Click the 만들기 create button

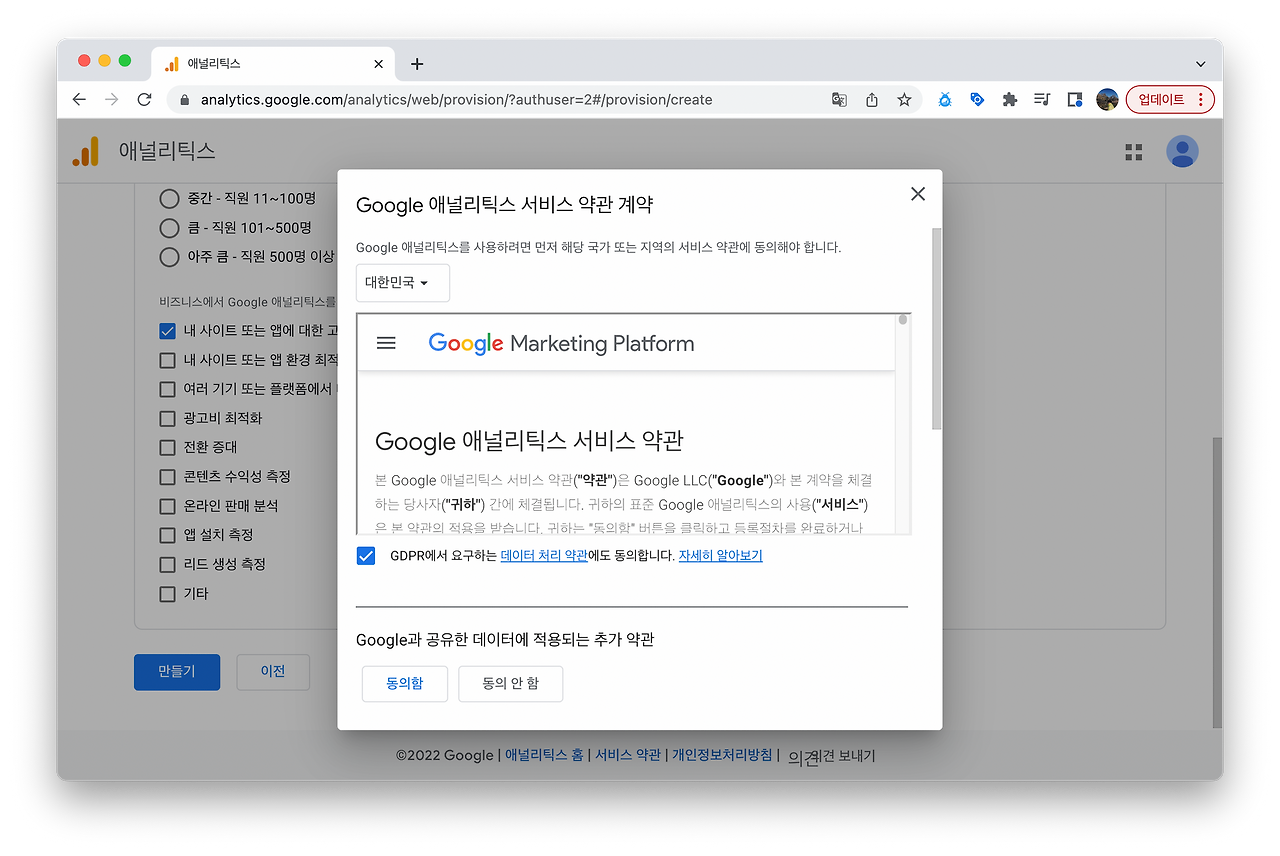point(177,672)
